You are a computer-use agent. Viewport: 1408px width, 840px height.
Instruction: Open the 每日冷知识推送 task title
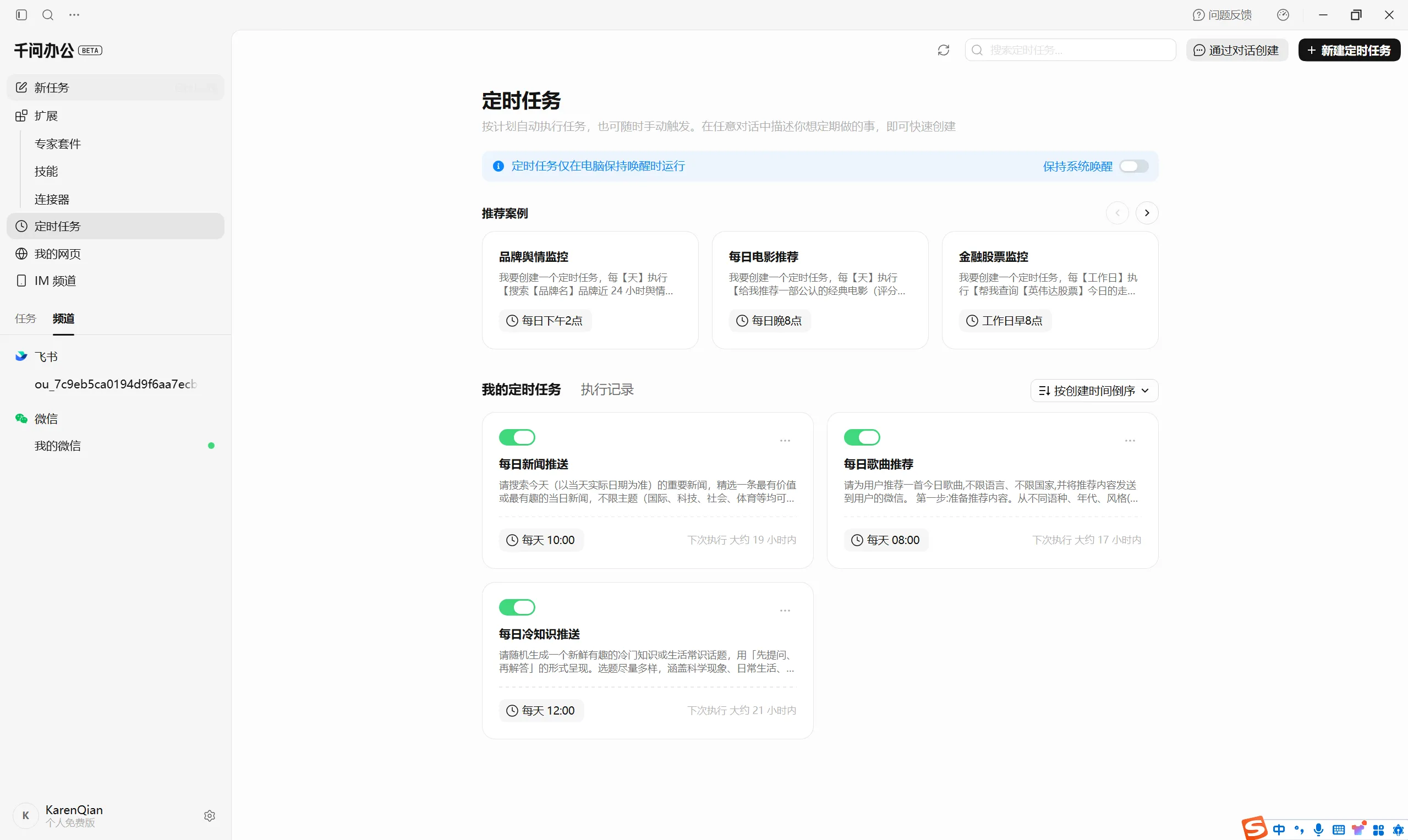(x=539, y=634)
